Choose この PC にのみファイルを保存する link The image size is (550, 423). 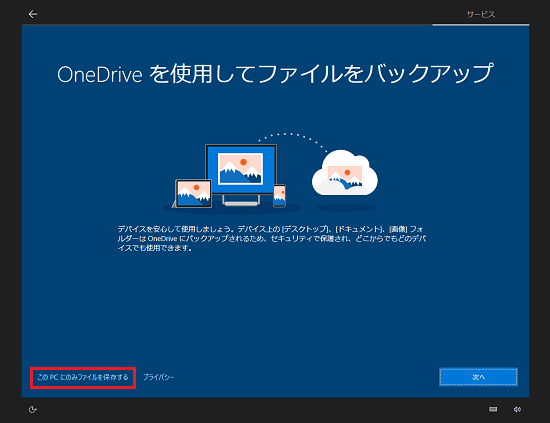83,377
